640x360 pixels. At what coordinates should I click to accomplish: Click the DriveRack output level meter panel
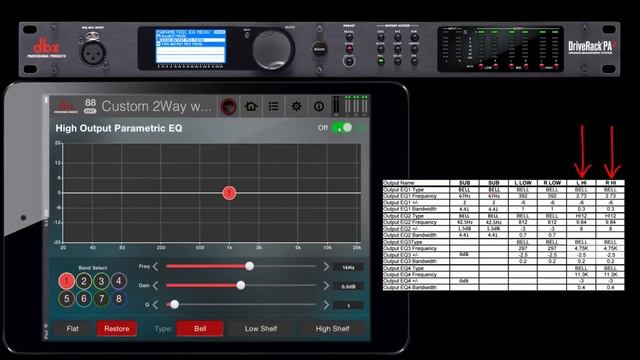click(x=500, y=49)
